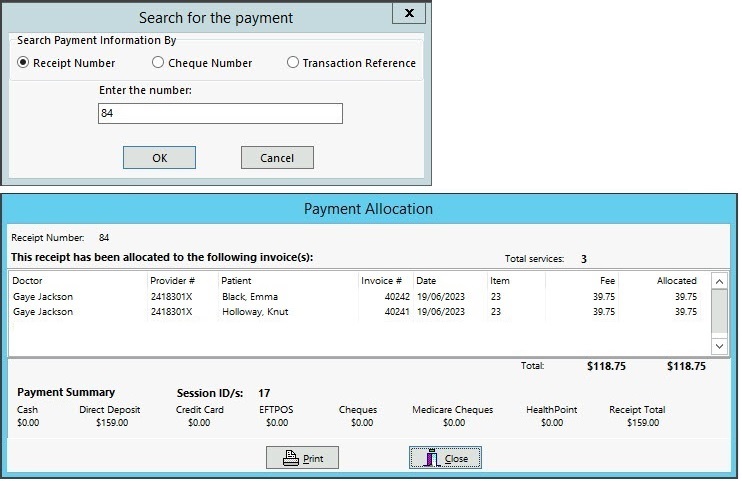Select the patient Black, Emma
This screenshot has height=481, width=742.
pyautogui.click(x=250, y=297)
